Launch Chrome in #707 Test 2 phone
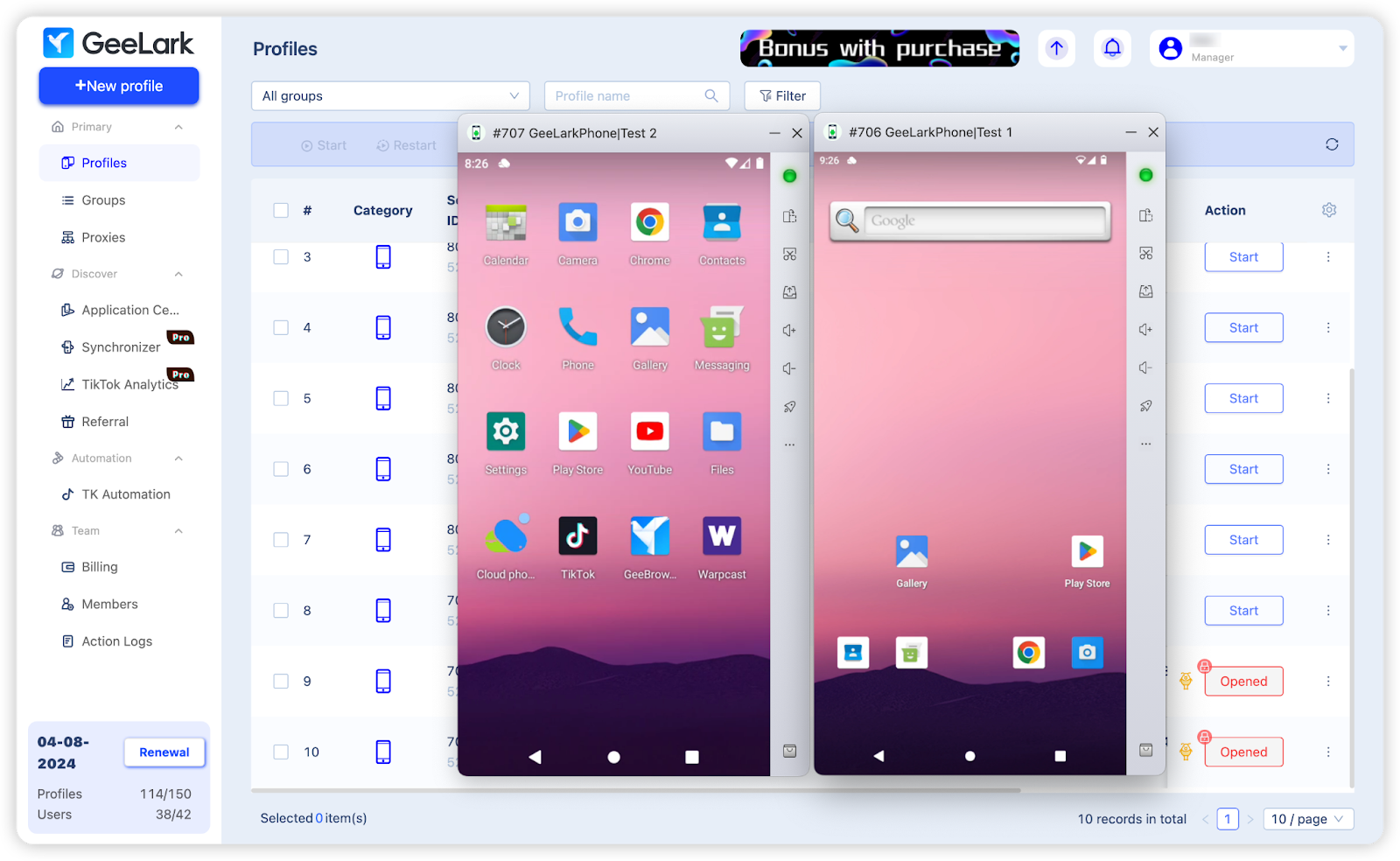This screenshot has height=861, width=1400. point(649,222)
